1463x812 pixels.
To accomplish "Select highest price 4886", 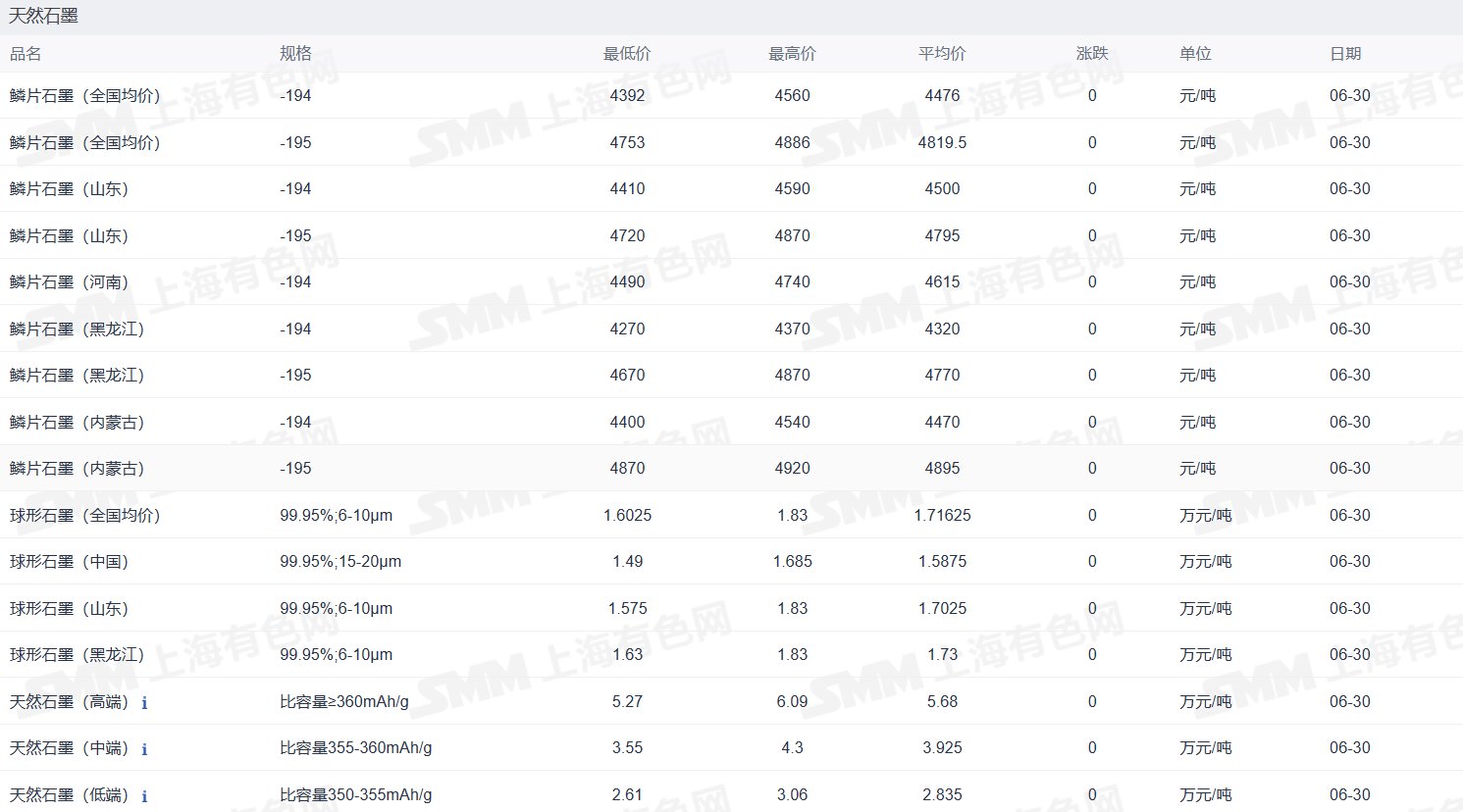I will pyautogui.click(x=792, y=142).
